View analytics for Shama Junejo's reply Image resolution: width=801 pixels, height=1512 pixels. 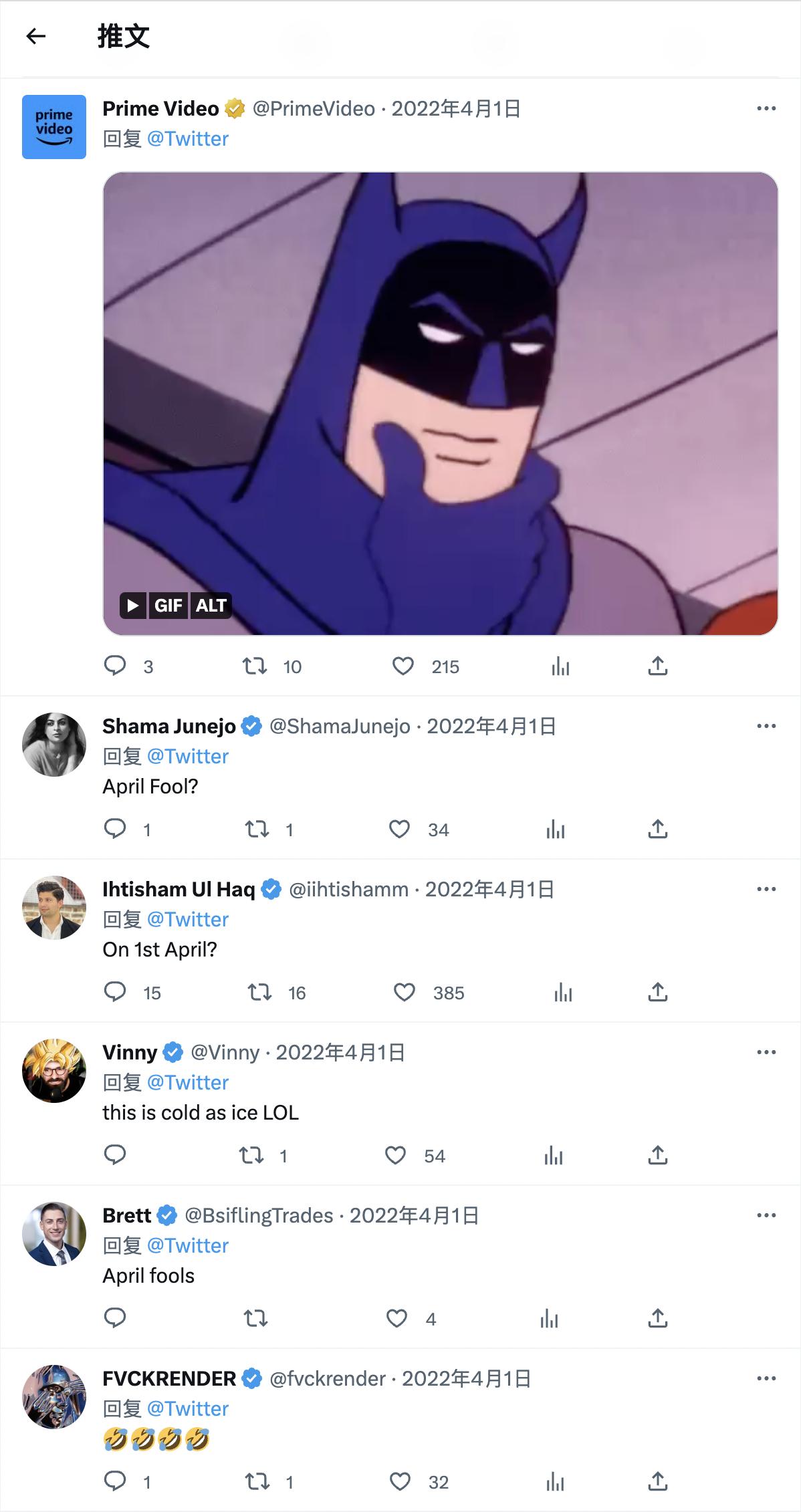[556, 829]
